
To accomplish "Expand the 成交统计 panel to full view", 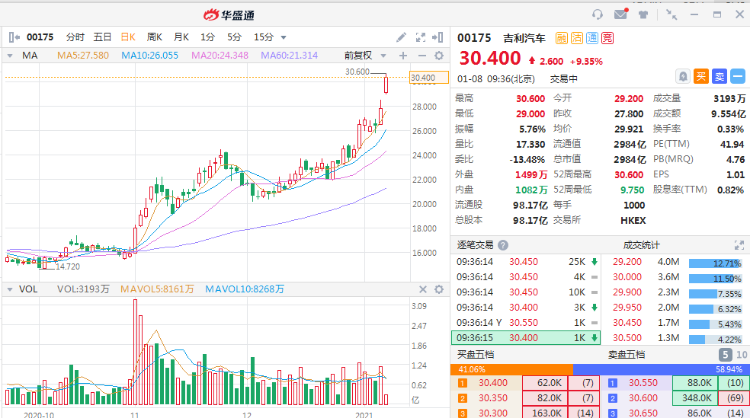I will pos(736,245).
